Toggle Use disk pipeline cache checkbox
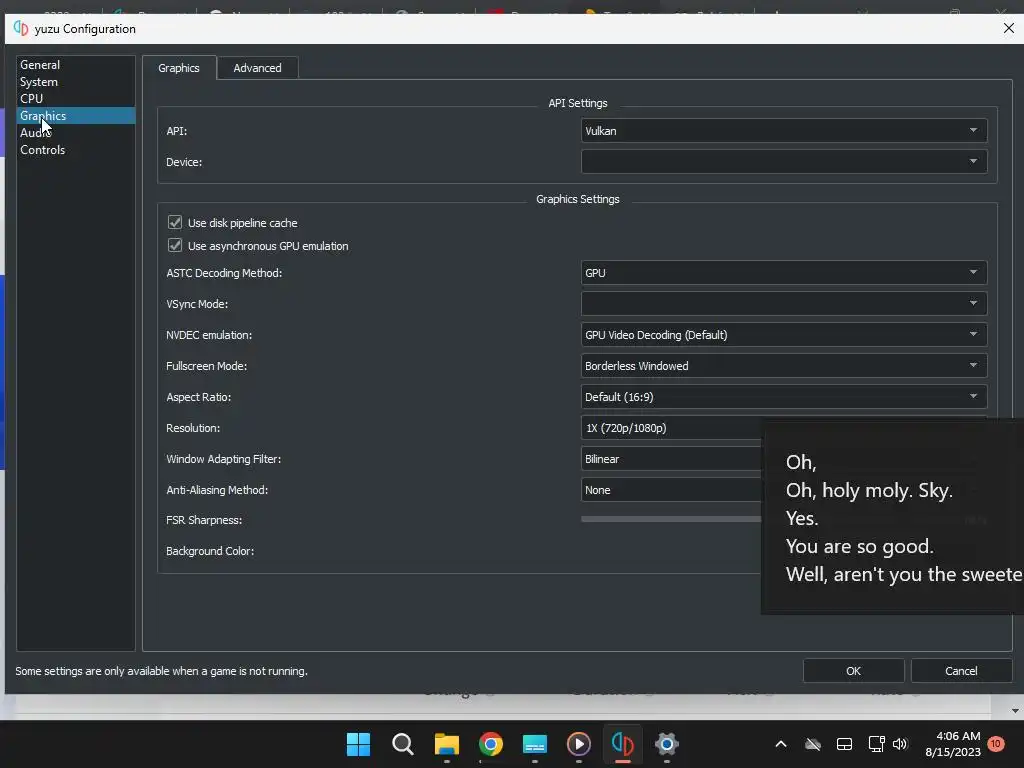The height and width of the screenshot is (768, 1024). [175, 223]
